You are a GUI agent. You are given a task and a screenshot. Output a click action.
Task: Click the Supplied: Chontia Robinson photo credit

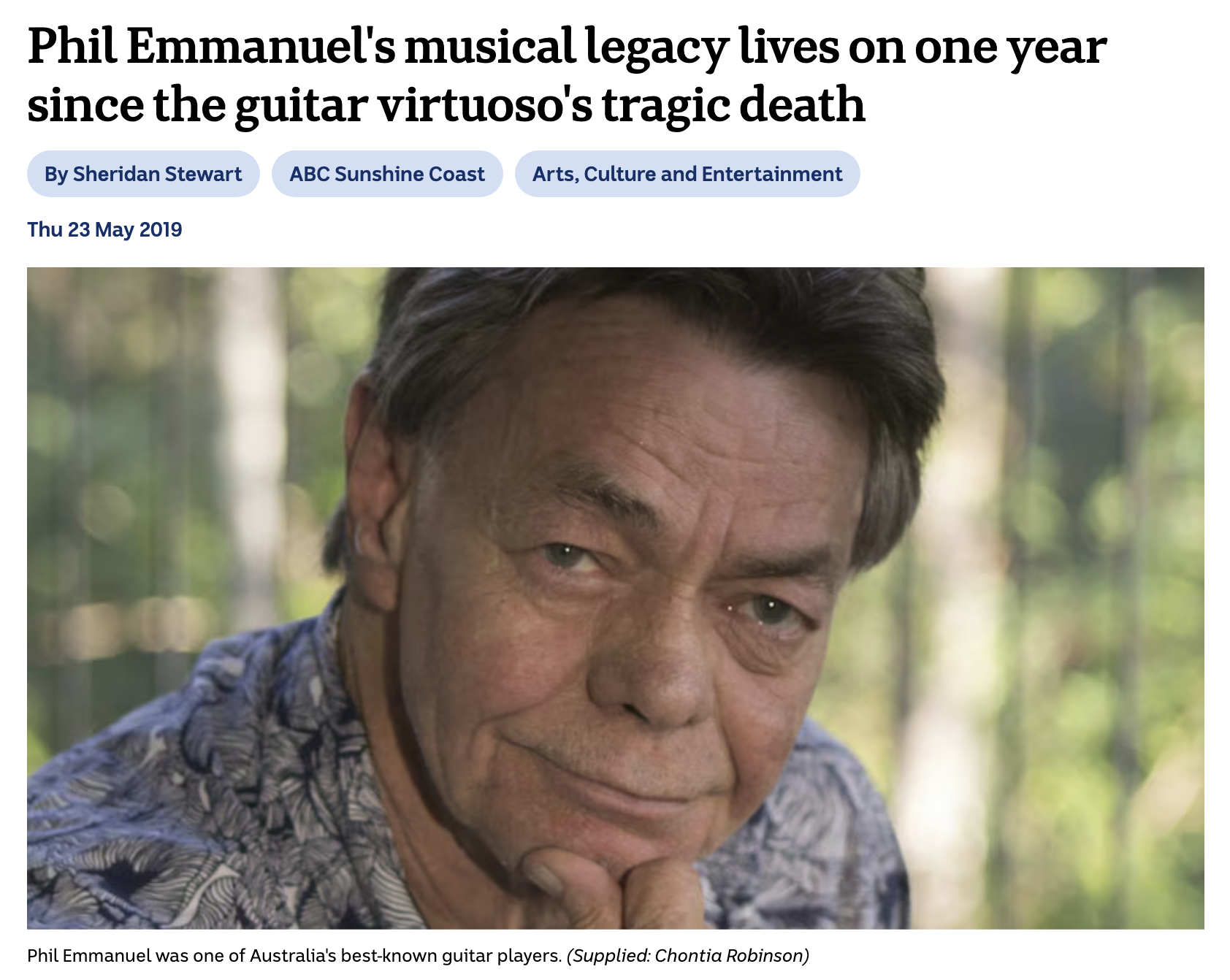(688, 955)
